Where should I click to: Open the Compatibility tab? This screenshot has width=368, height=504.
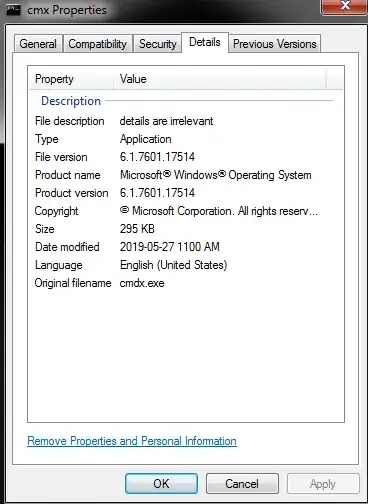(x=98, y=44)
